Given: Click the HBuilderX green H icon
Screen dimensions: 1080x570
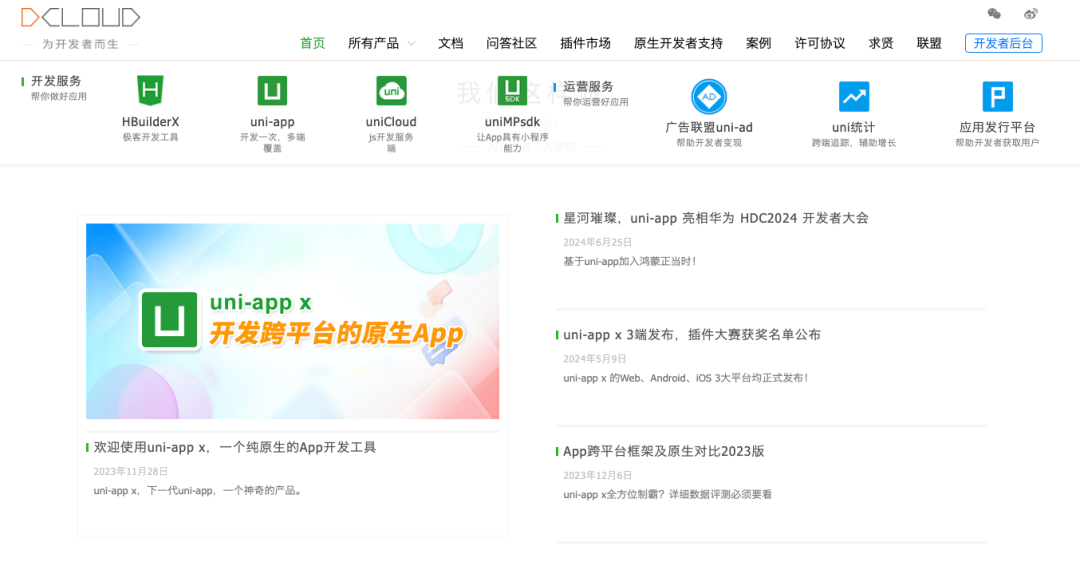Looking at the screenshot, I should (150, 90).
